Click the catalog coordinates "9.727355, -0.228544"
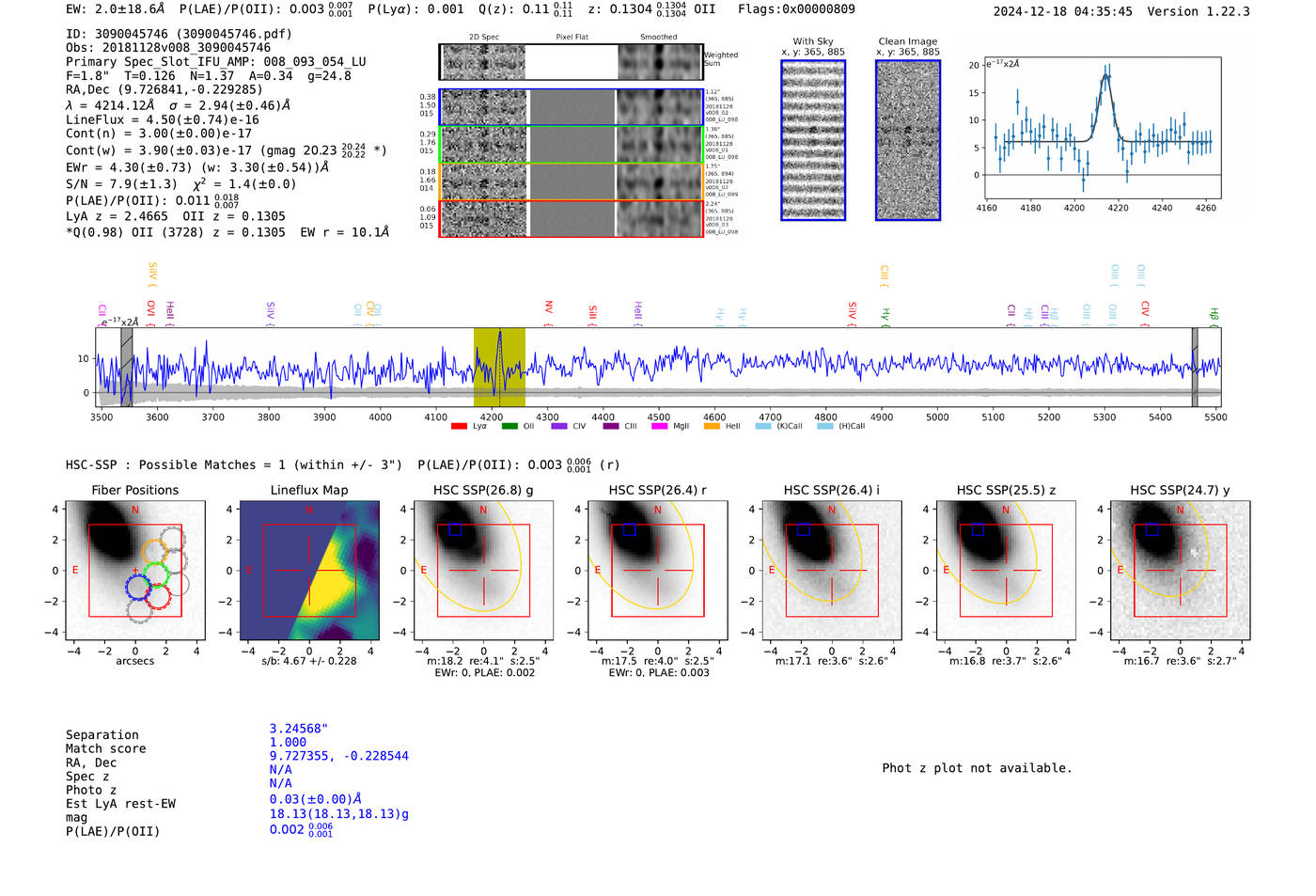1316x896 pixels. [339, 756]
